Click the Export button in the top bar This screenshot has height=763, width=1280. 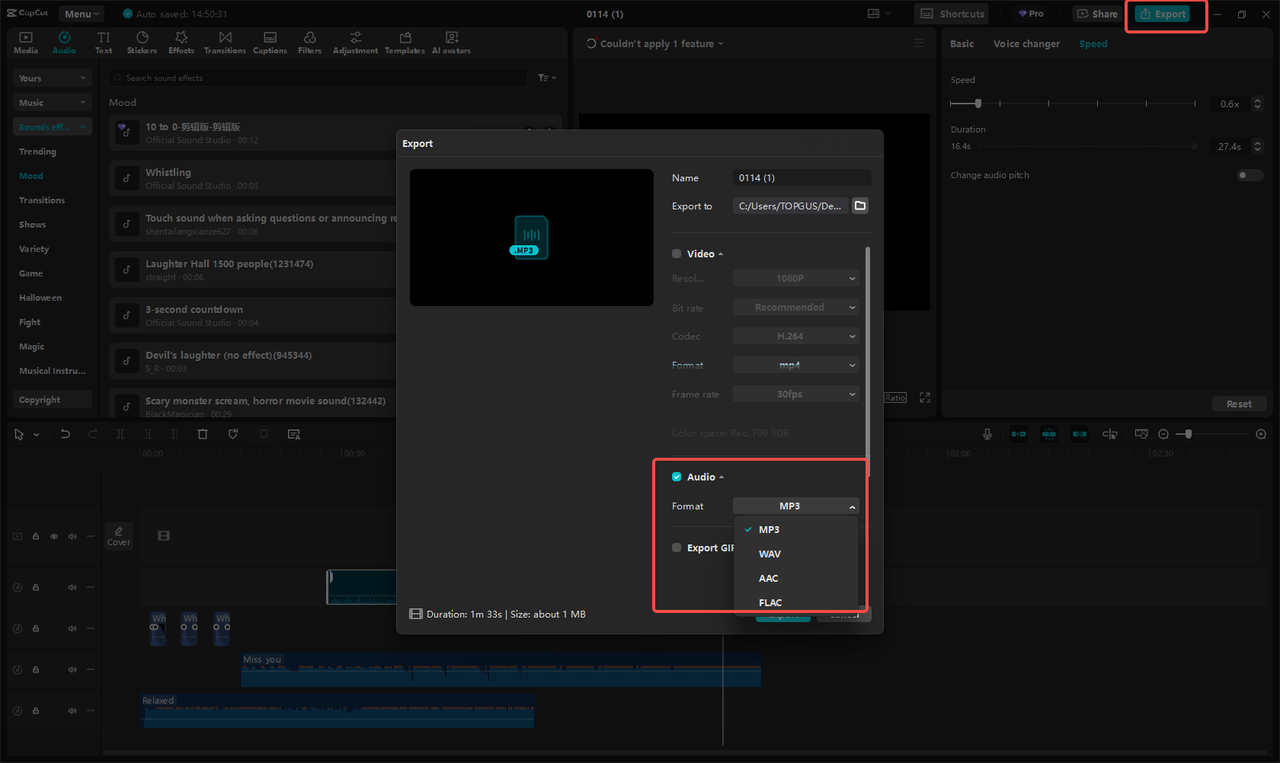1165,13
